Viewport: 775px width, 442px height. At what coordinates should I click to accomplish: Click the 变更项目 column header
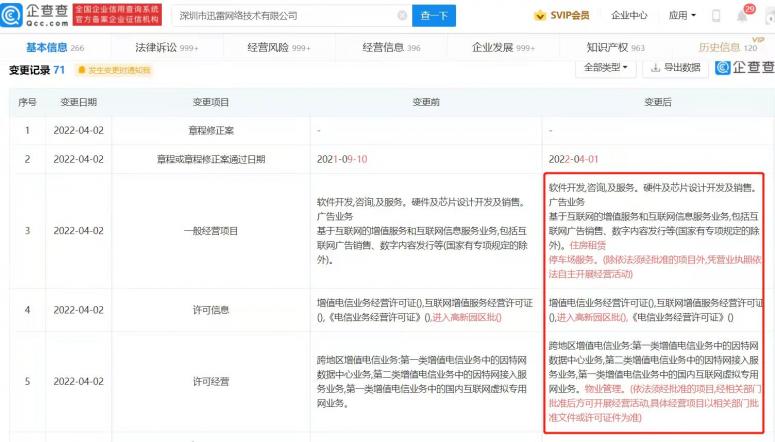pyautogui.click(x=211, y=102)
